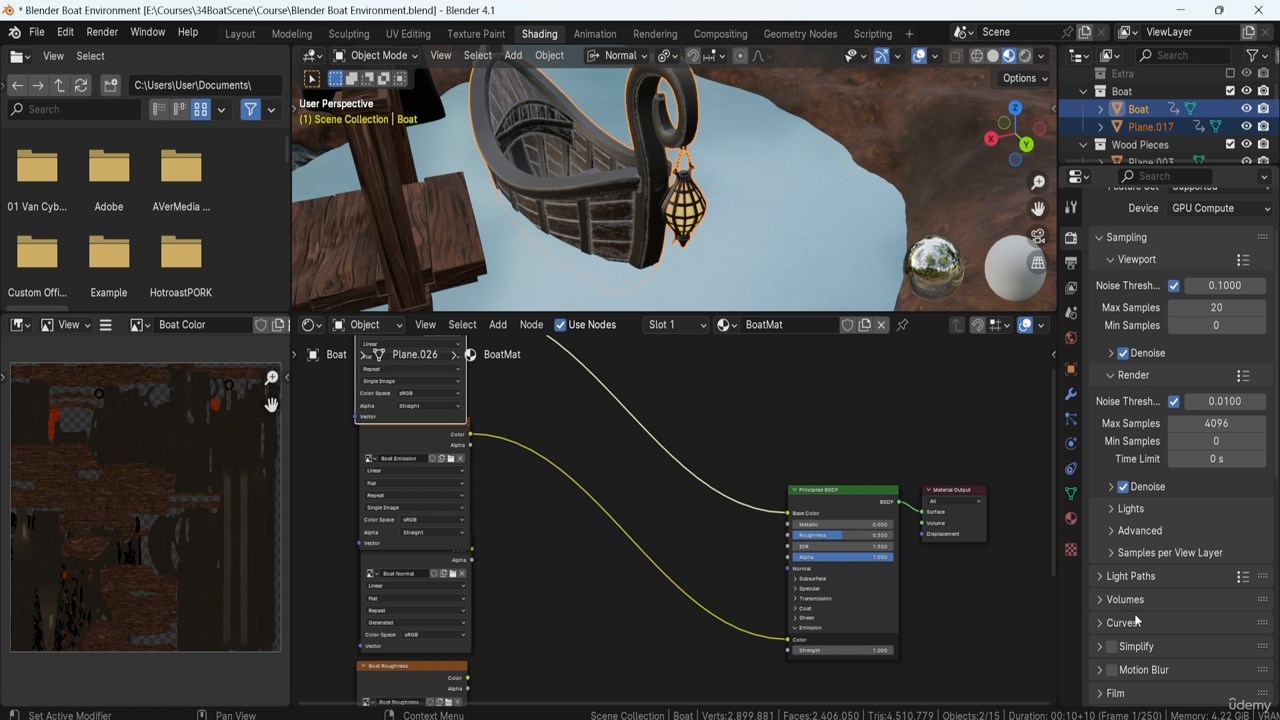Click the viewport zoom magnifier gizmo

(1038, 183)
